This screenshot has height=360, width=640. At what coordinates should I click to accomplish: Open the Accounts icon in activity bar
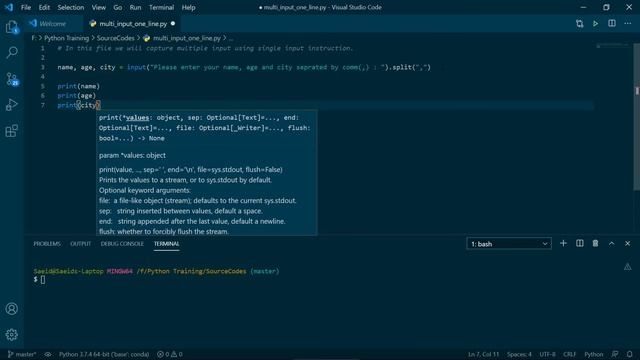click(x=12, y=309)
